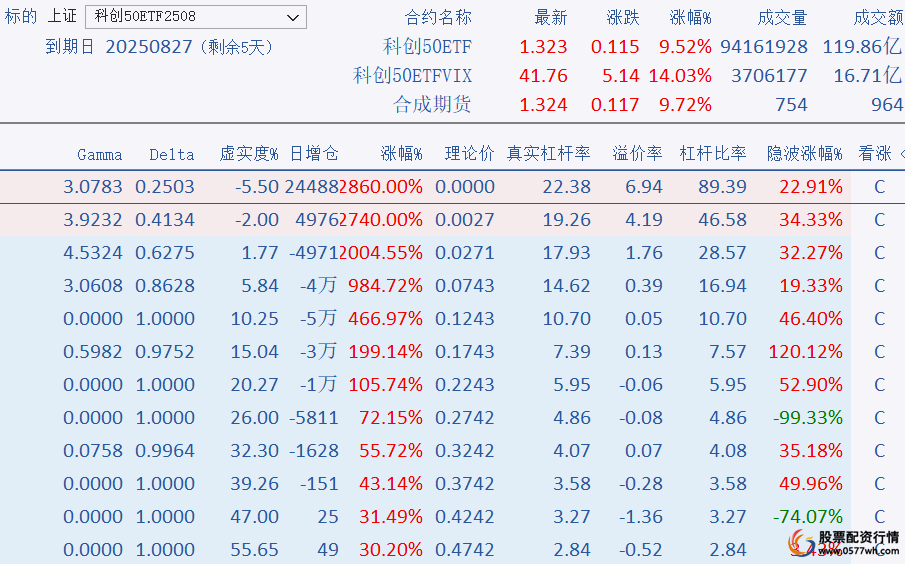Click theoretical price 0.0743
This screenshot has height=564, width=905.
tap(465, 286)
